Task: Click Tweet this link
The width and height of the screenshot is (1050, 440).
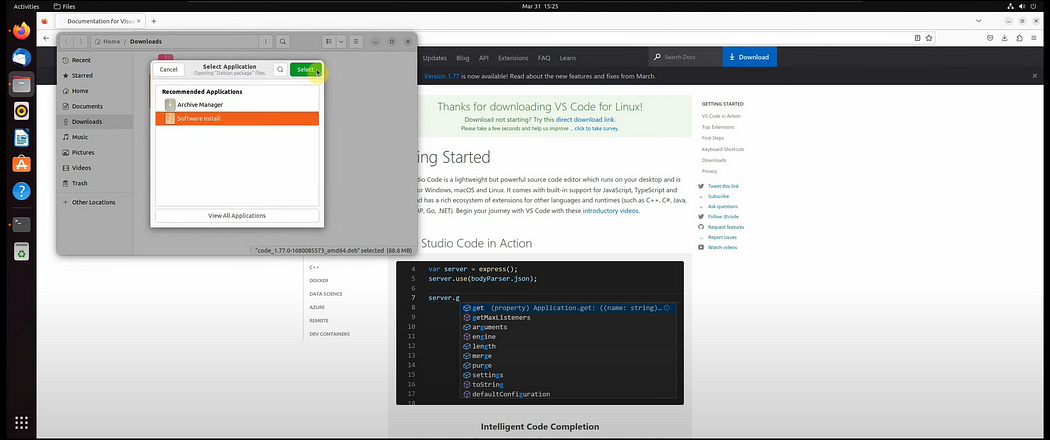Action: tap(723, 186)
